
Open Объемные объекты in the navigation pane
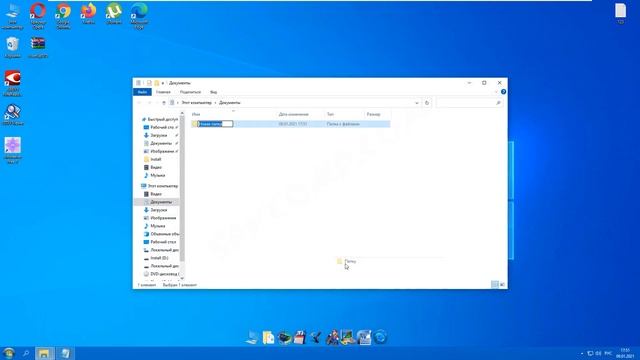point(161,234)
